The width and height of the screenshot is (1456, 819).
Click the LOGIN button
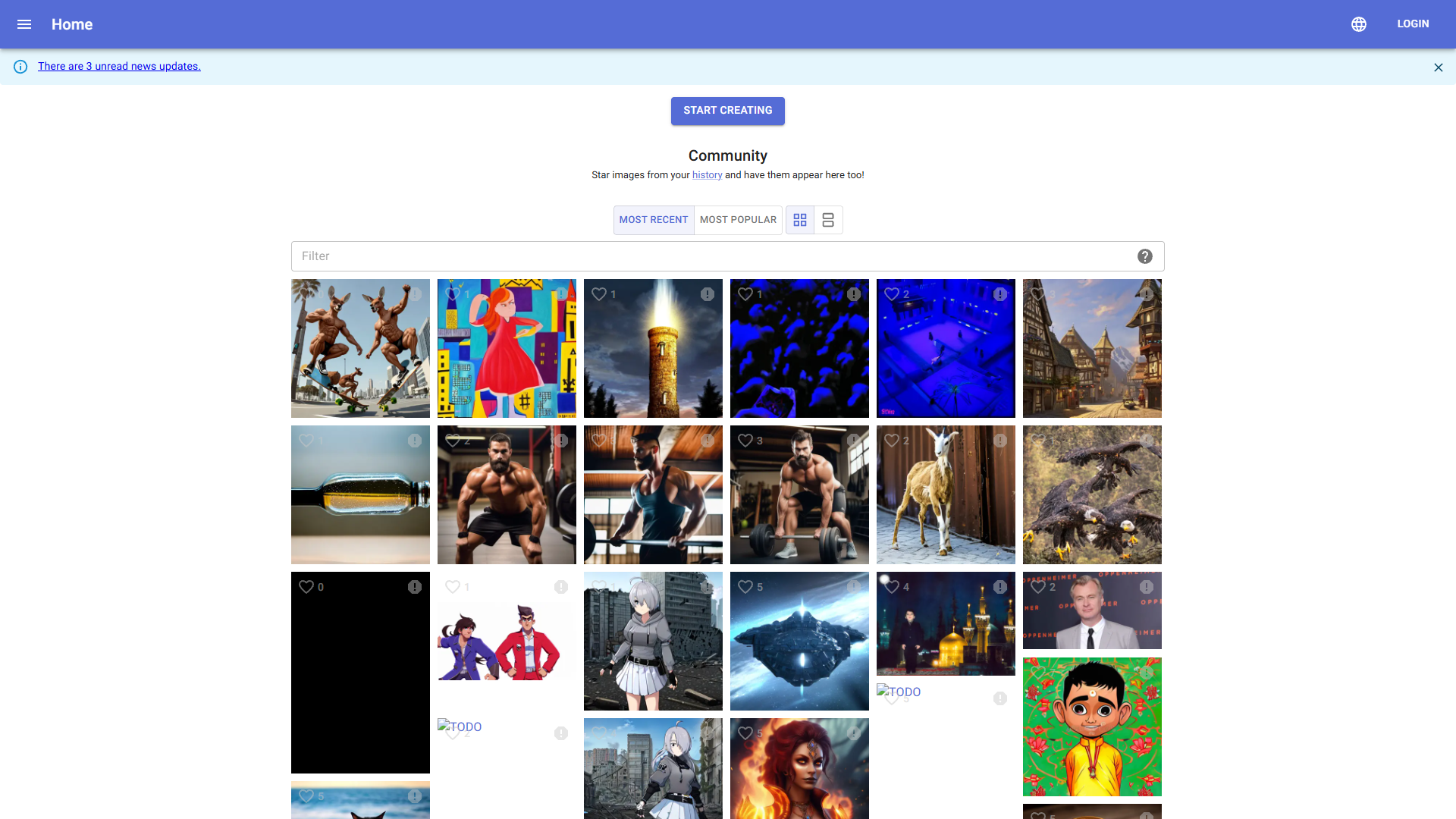click(x=1413, y=24)
